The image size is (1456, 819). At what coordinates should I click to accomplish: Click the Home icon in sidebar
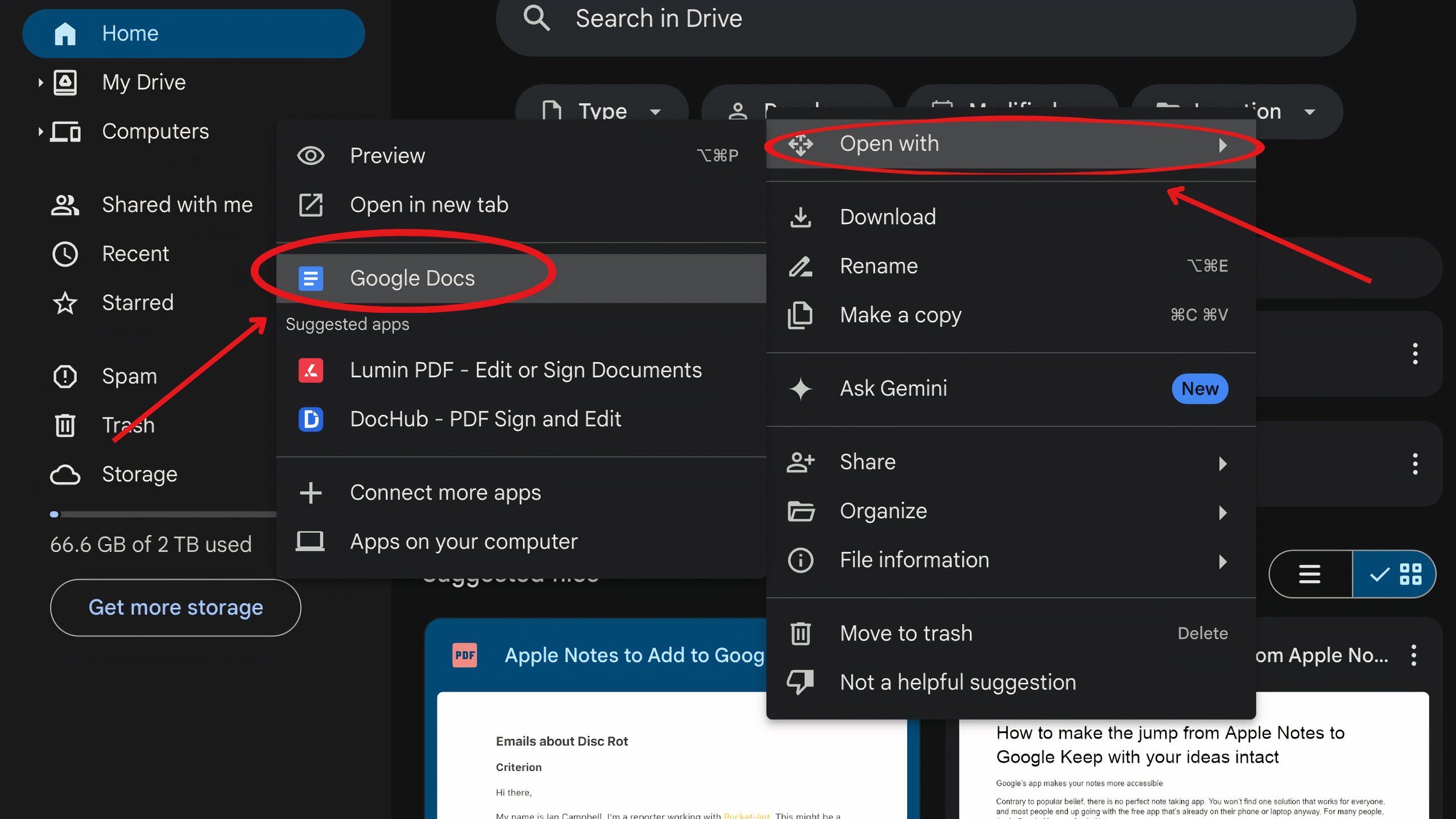[x=65, y=34]
